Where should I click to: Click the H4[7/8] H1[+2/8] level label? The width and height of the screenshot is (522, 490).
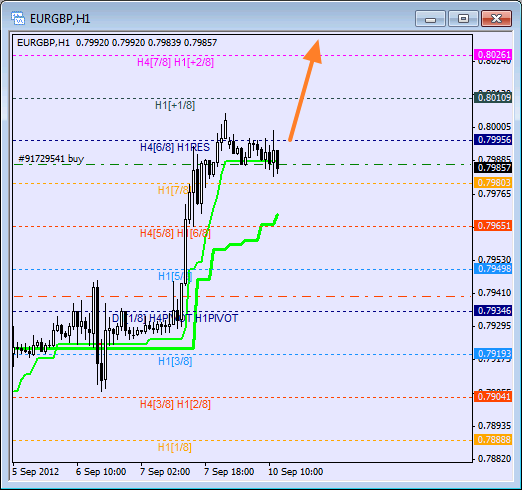click(175, 62)
